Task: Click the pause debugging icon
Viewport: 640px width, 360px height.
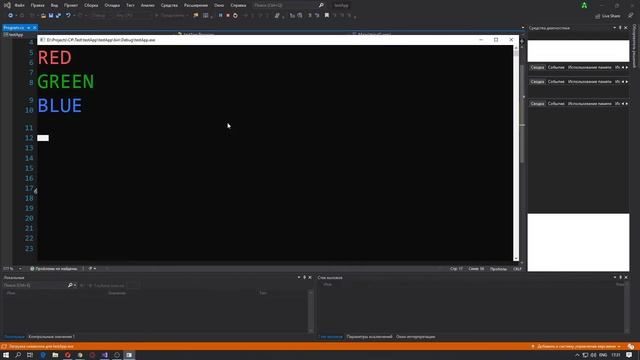Action: click(220, 16)
